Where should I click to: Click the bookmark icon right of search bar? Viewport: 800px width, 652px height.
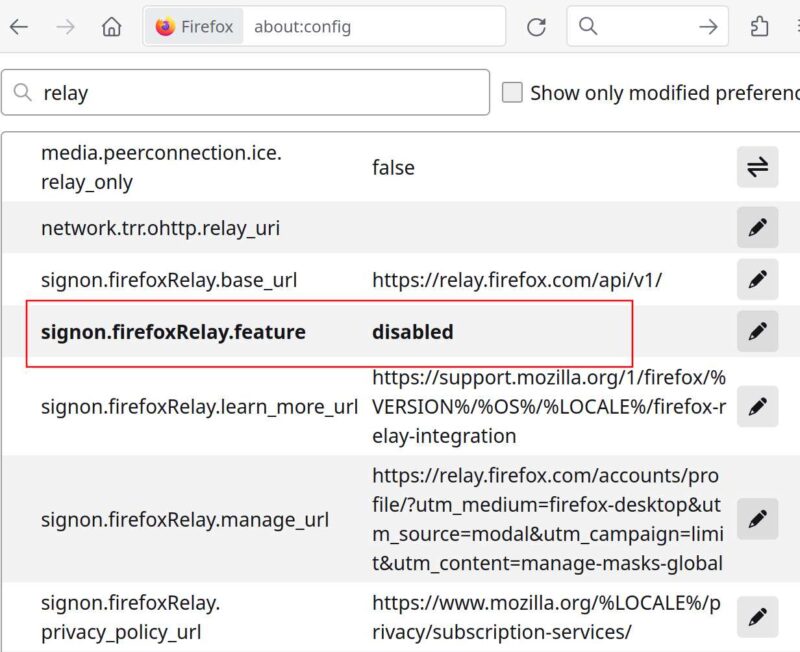tap(758, 27)
